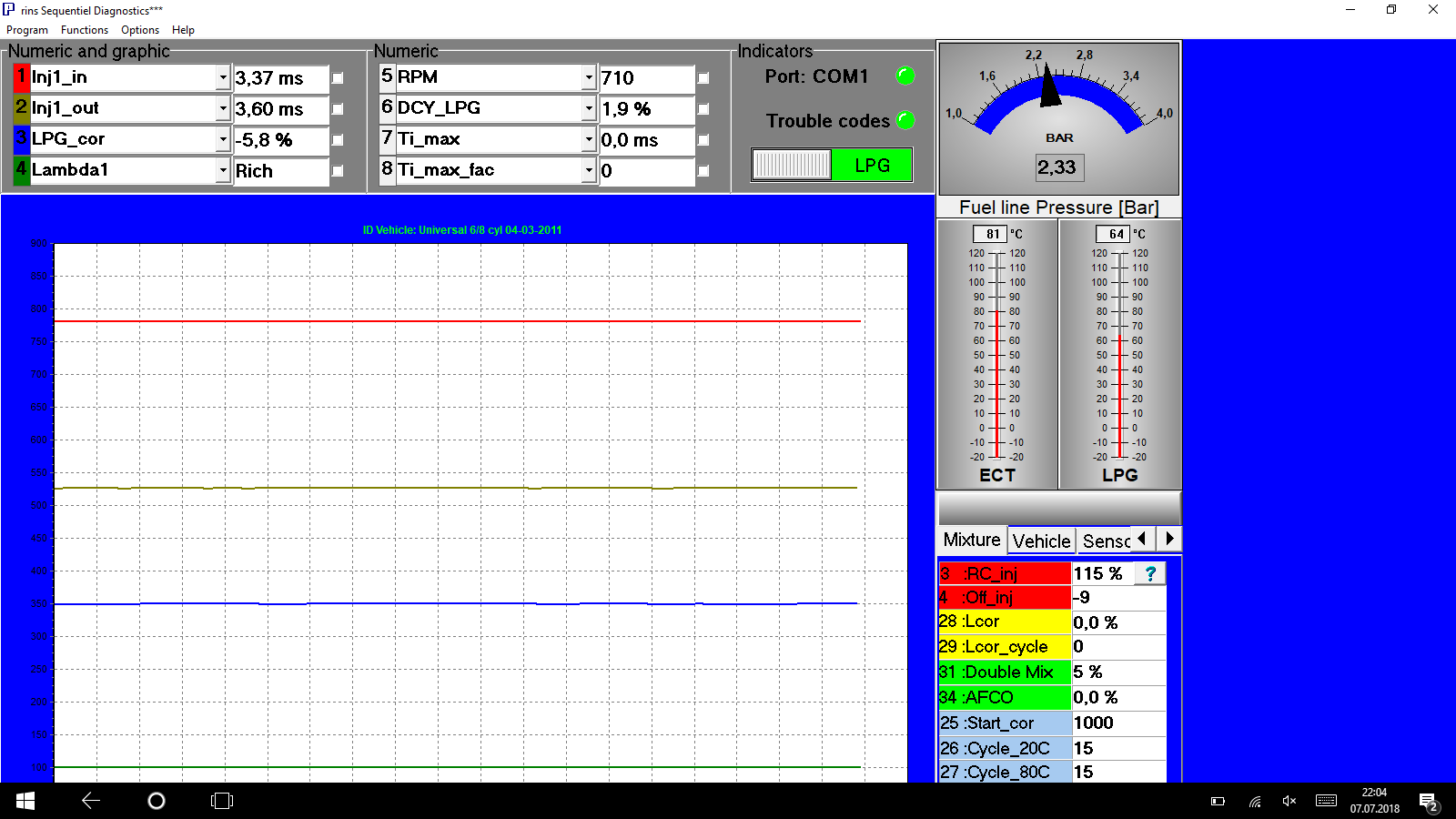Select the Lcor parameter row
1456x819 pixels.
(x=1005, y=622)
